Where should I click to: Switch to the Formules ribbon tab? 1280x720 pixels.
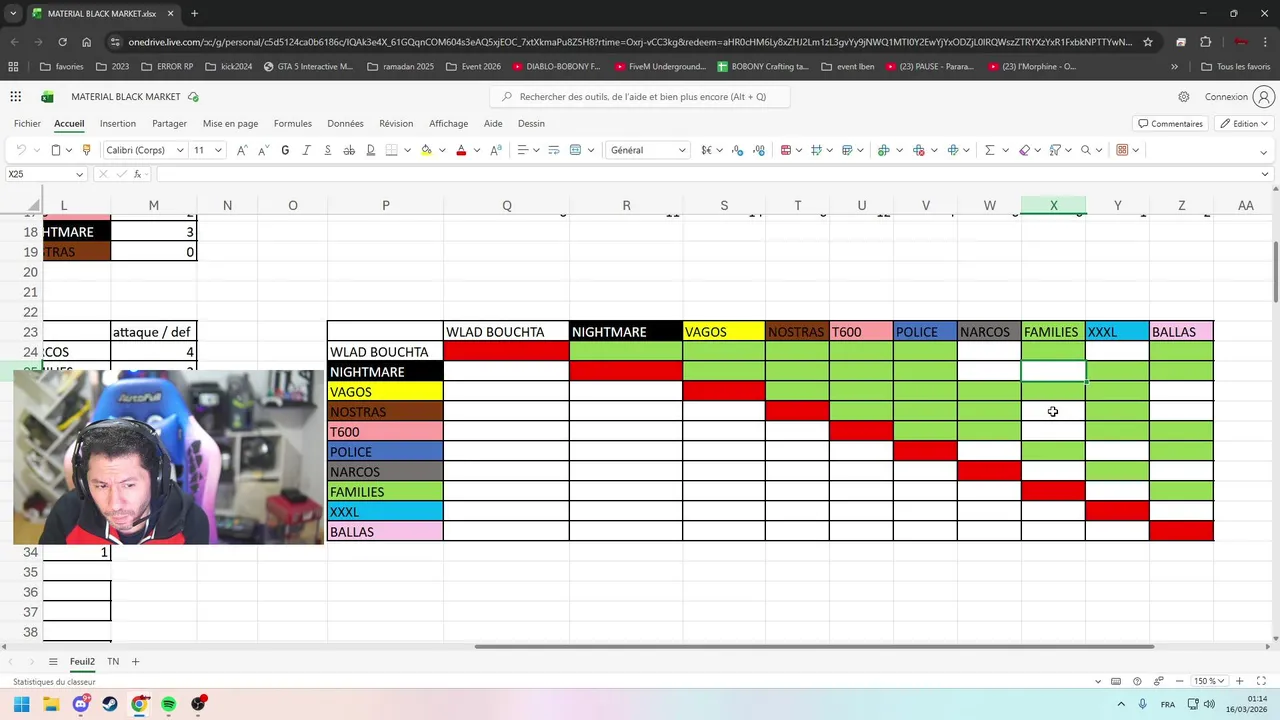click(293, 124)
